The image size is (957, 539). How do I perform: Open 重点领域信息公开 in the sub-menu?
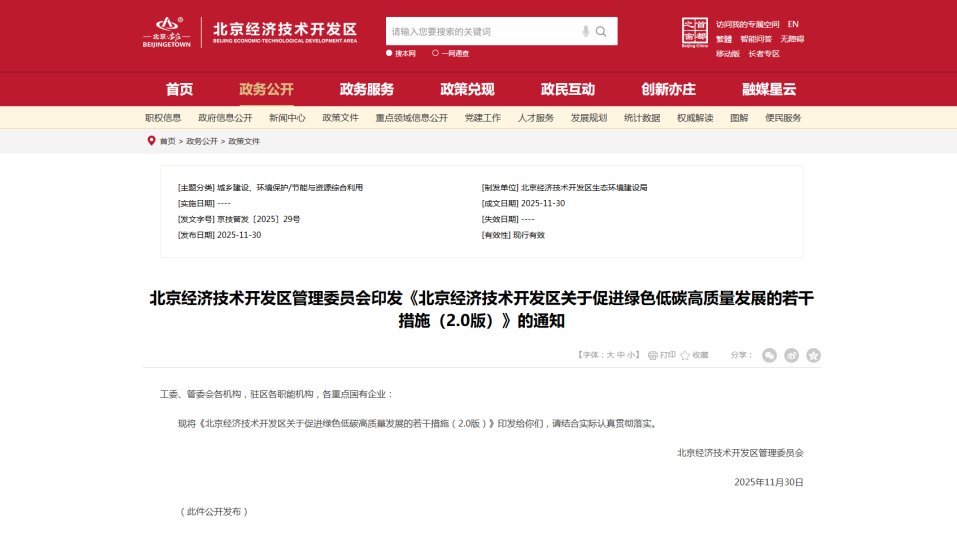click(411, 118)
